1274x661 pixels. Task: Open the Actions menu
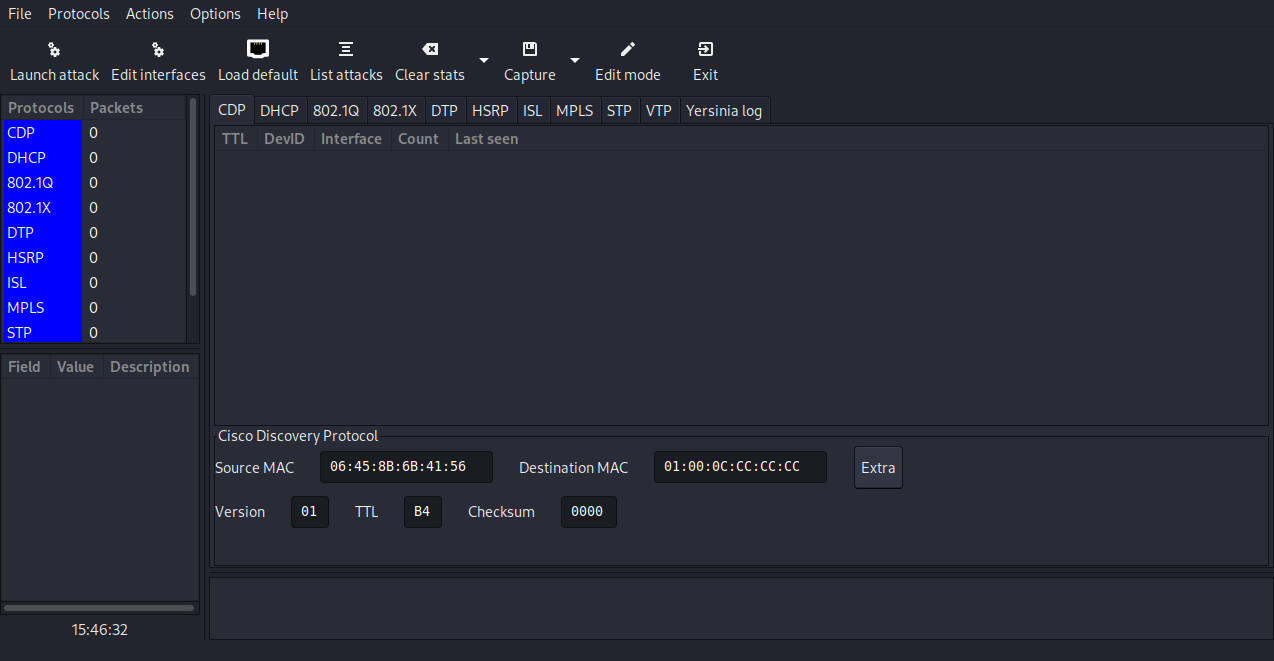[x=150, y=14]
